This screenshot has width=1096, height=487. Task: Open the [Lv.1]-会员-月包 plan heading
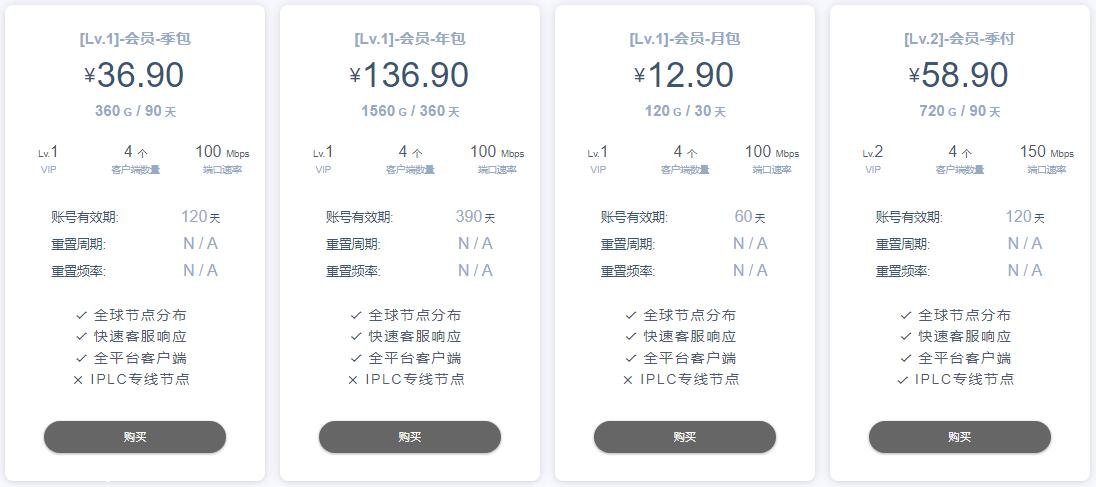pyautogui.click(x=685, y=39)
